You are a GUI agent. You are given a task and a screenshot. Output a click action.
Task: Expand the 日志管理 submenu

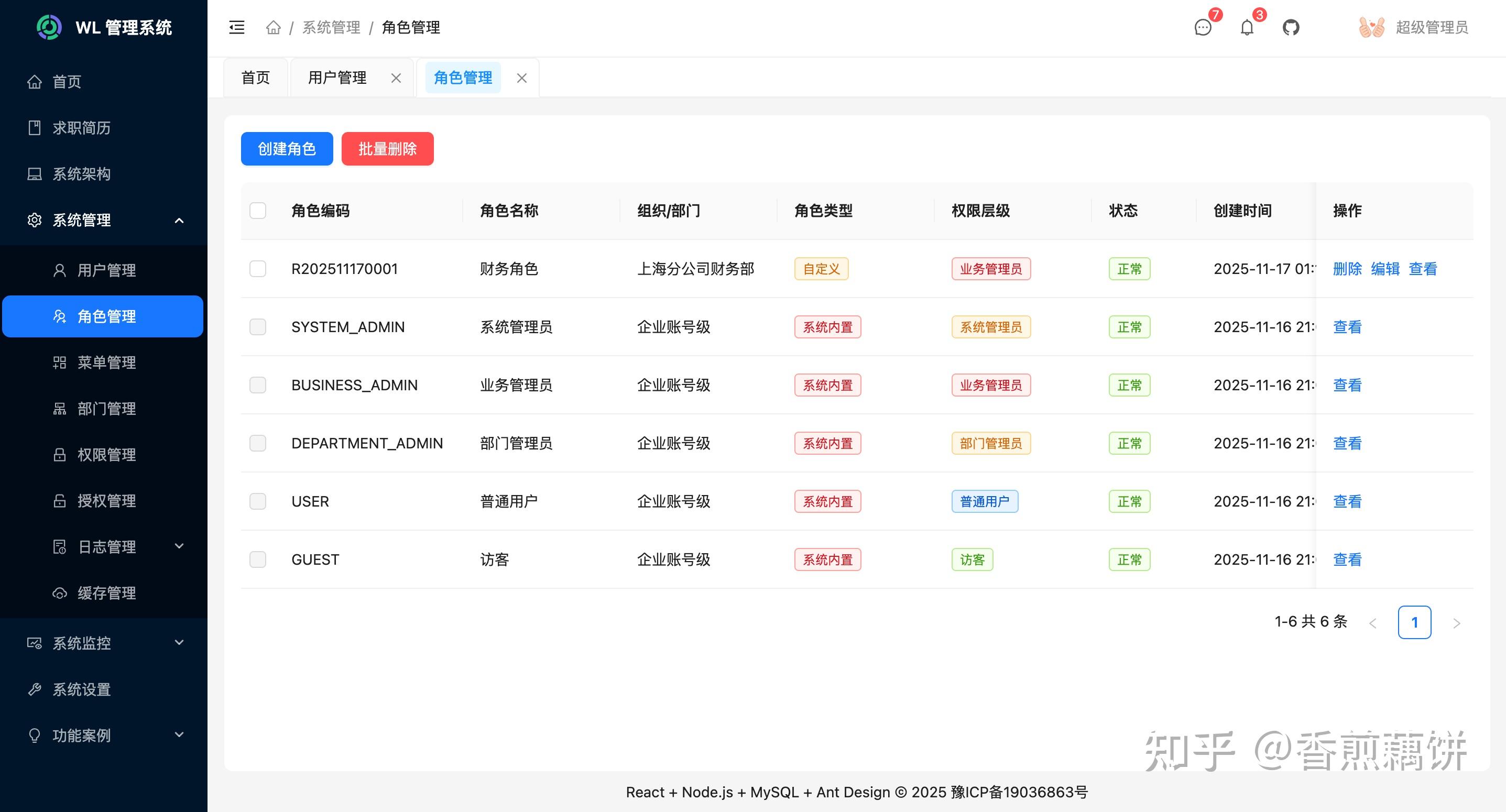point(180,546)
